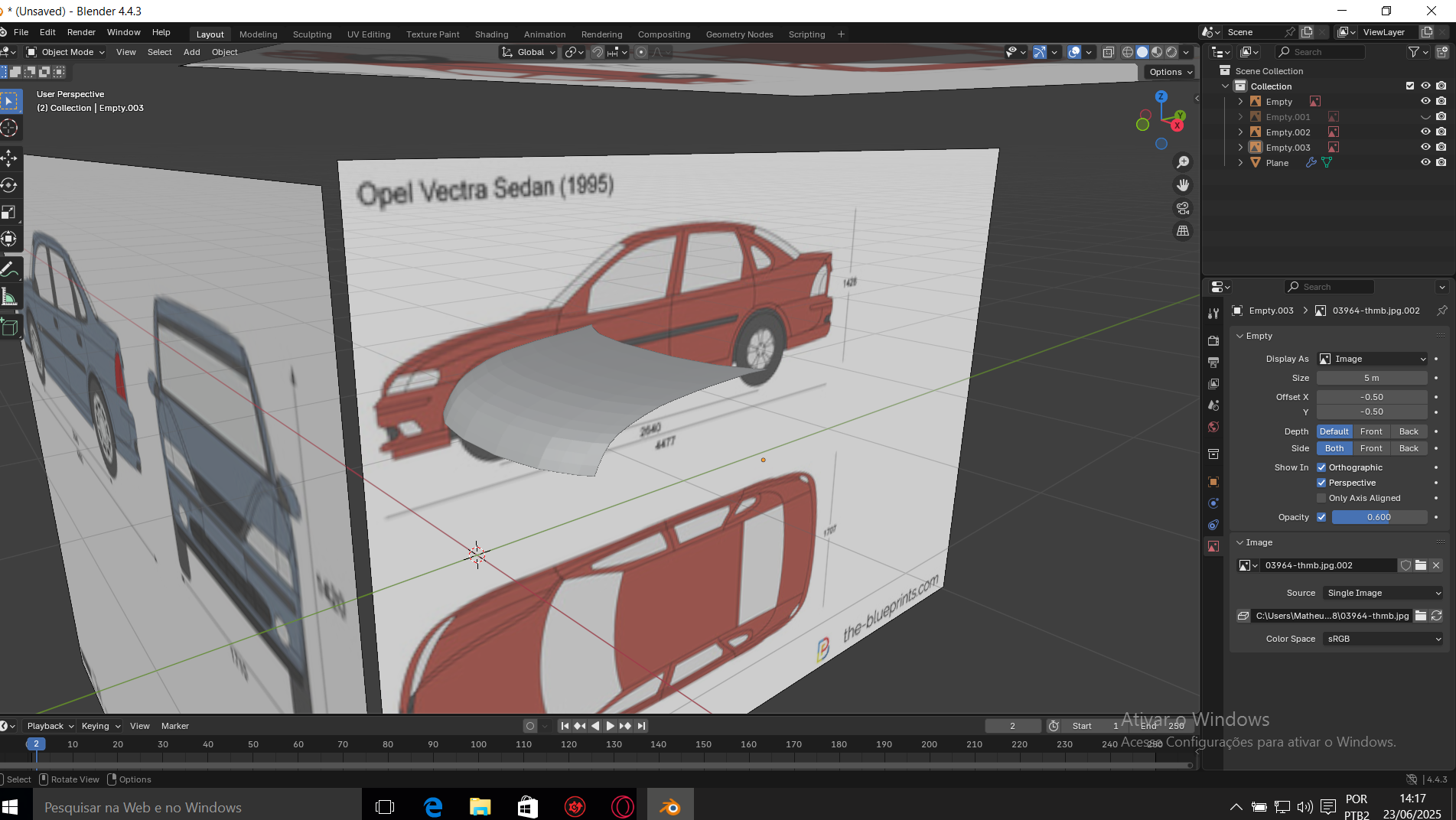Open the Object Mode dropdown
This screenshot has height=820, width=1456.
click(x=66, y=52)
